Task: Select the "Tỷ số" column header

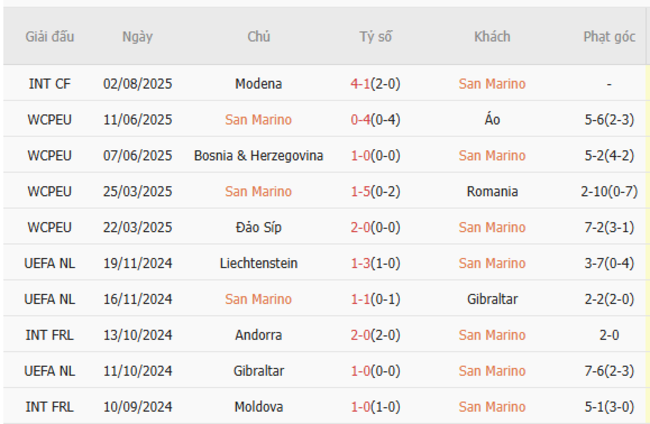Action: (376, 36)
